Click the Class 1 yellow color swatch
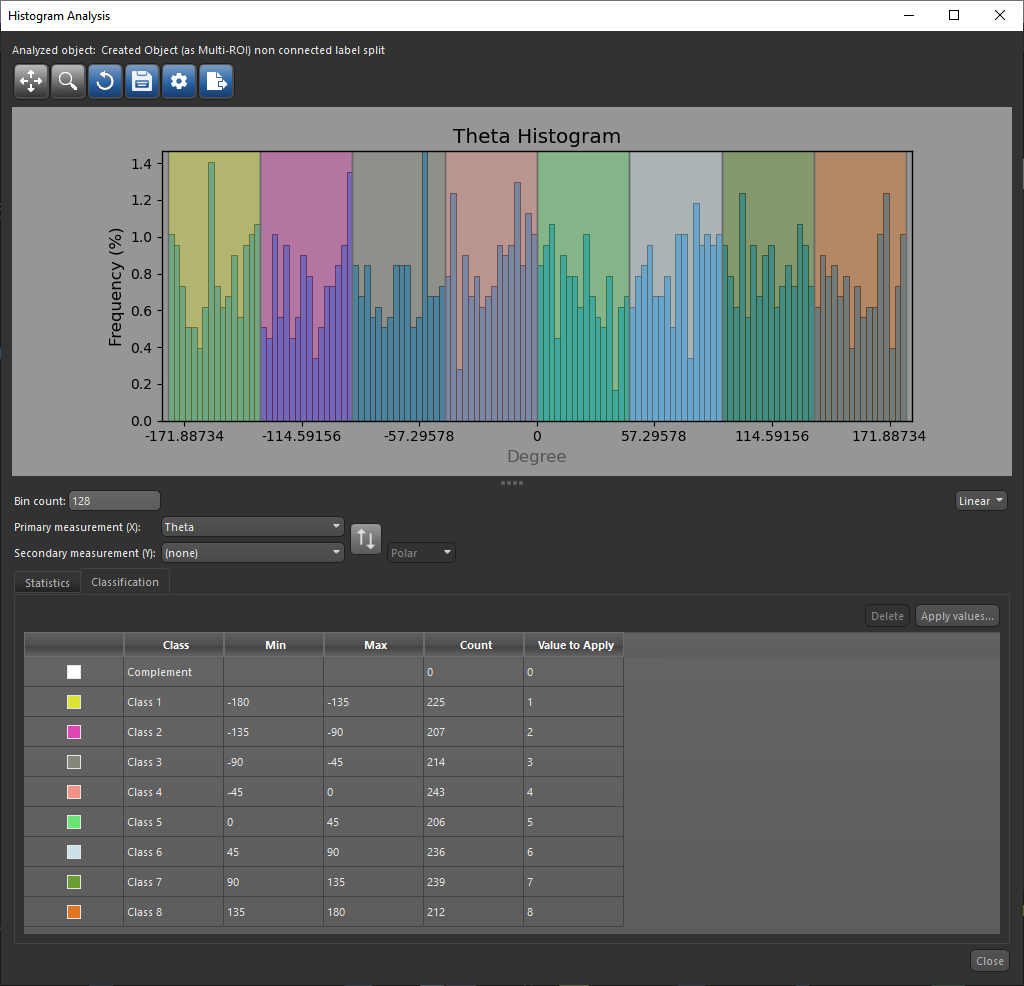 [74, 702]
